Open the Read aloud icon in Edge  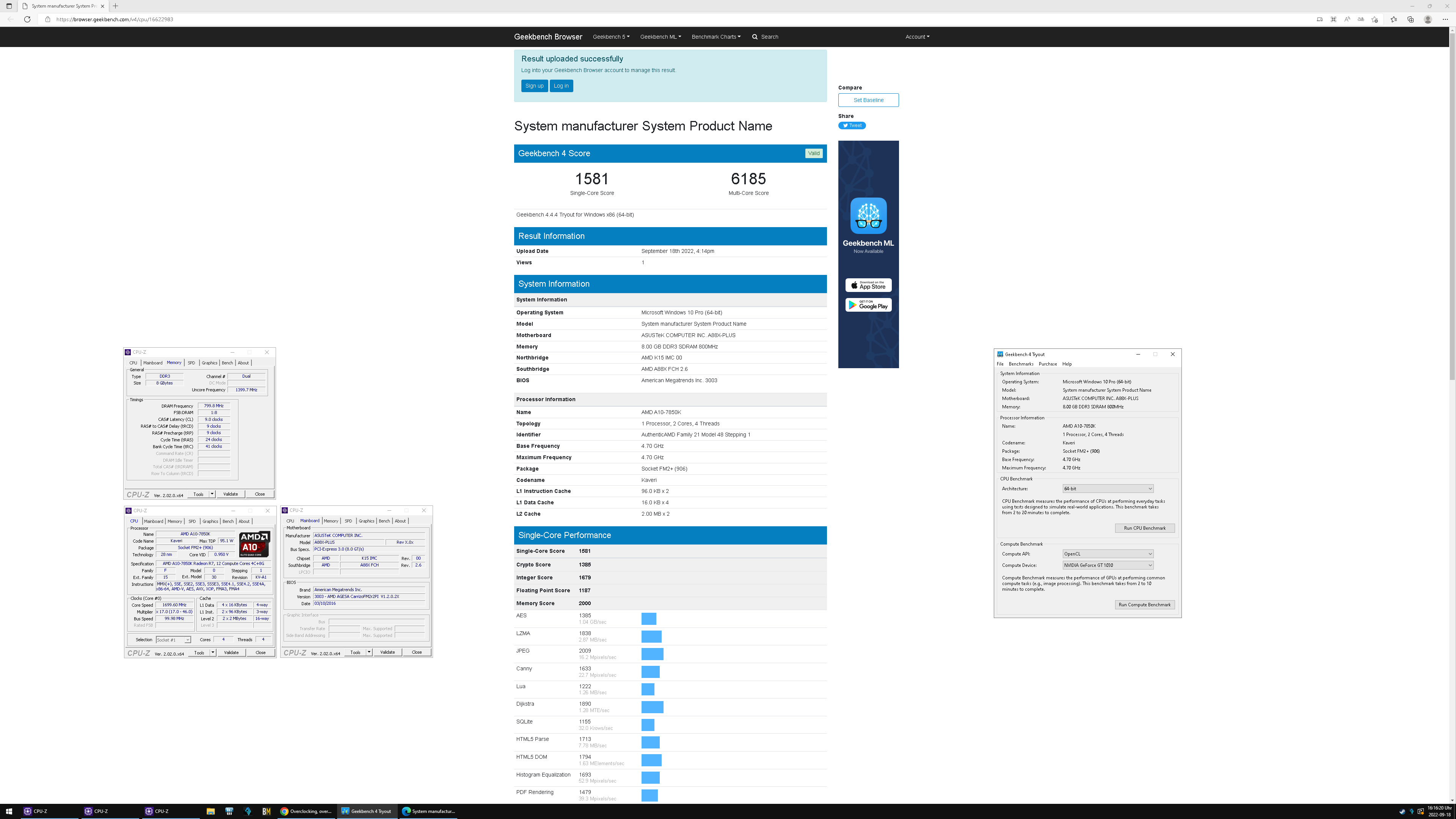[1347, 19]
